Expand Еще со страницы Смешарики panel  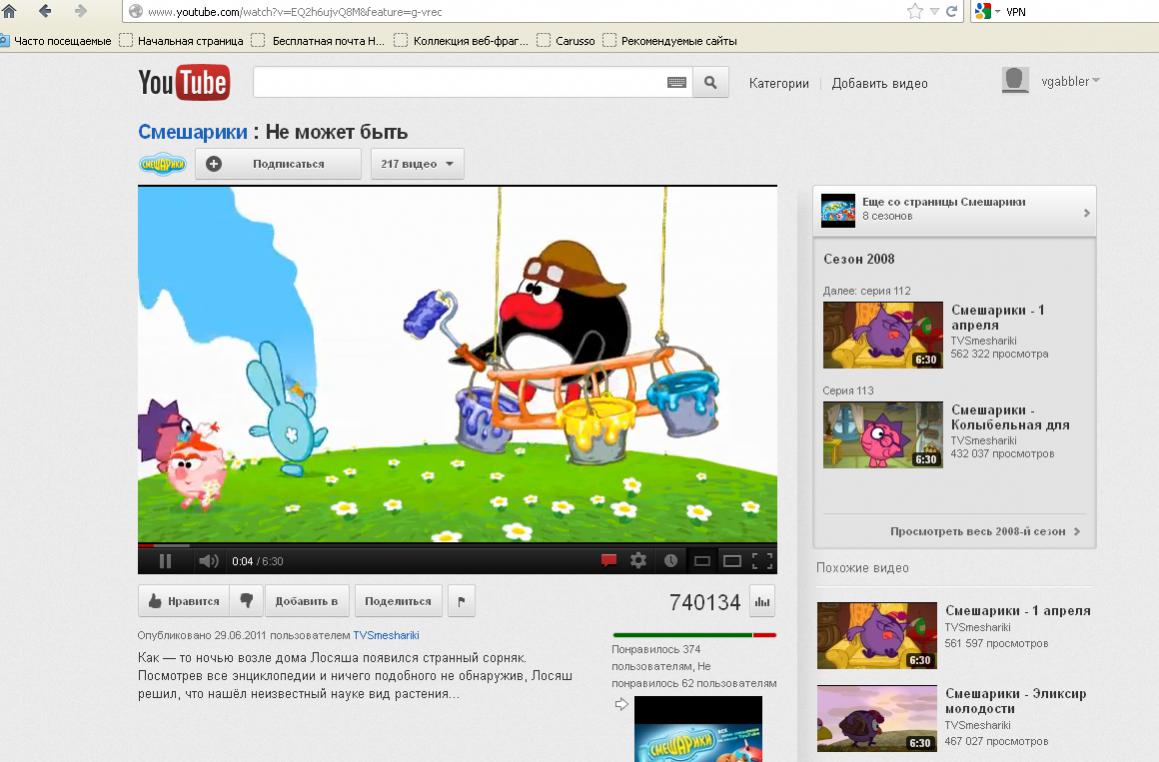pos(954,211)
